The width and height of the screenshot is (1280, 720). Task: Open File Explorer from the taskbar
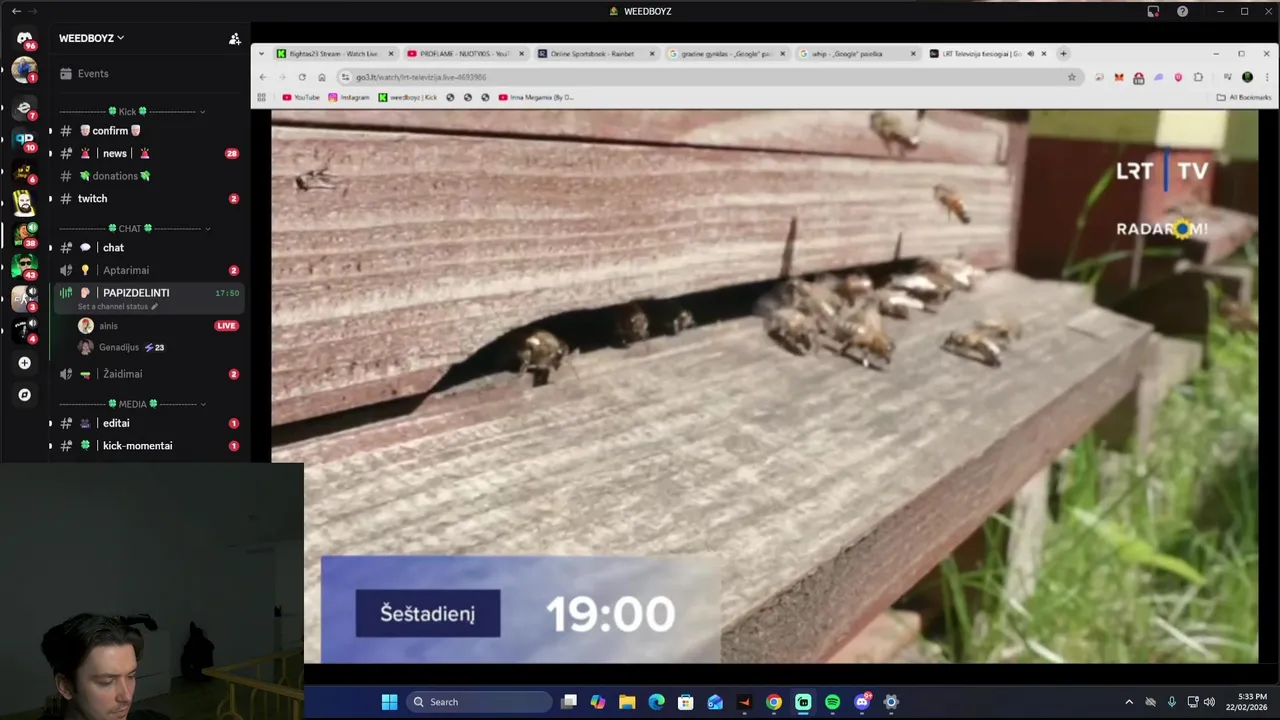click(x=627, y=702)
